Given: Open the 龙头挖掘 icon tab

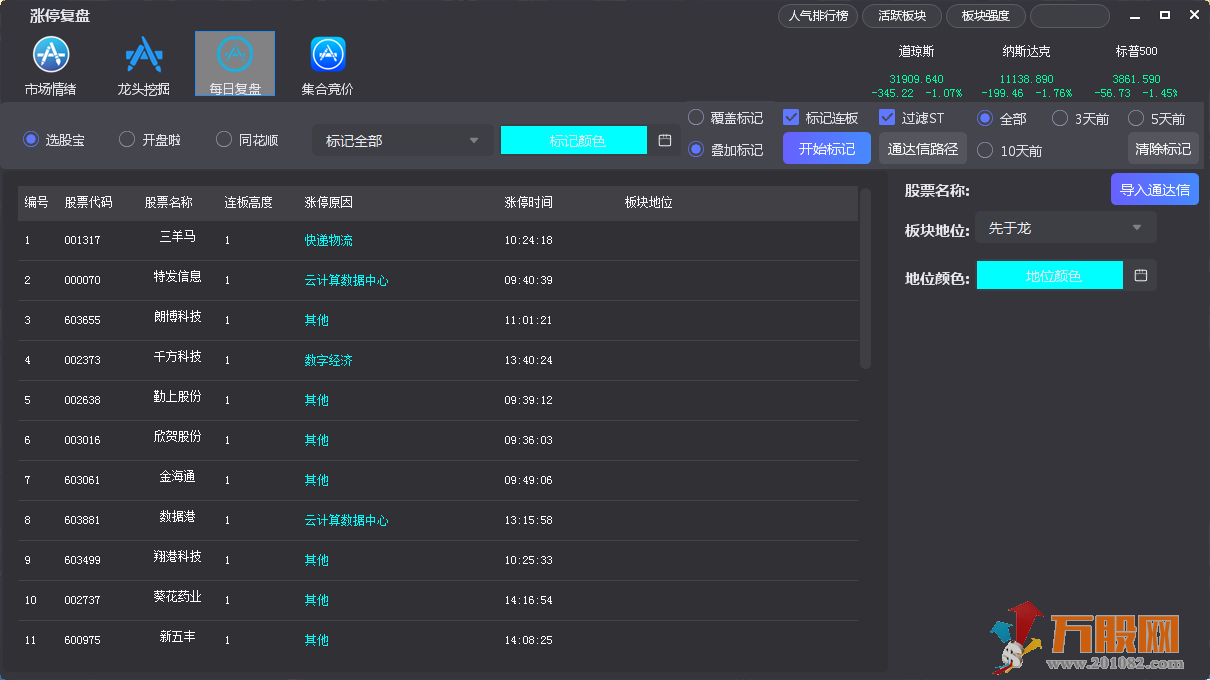Looking at the screenshot, I should point(143,65).
